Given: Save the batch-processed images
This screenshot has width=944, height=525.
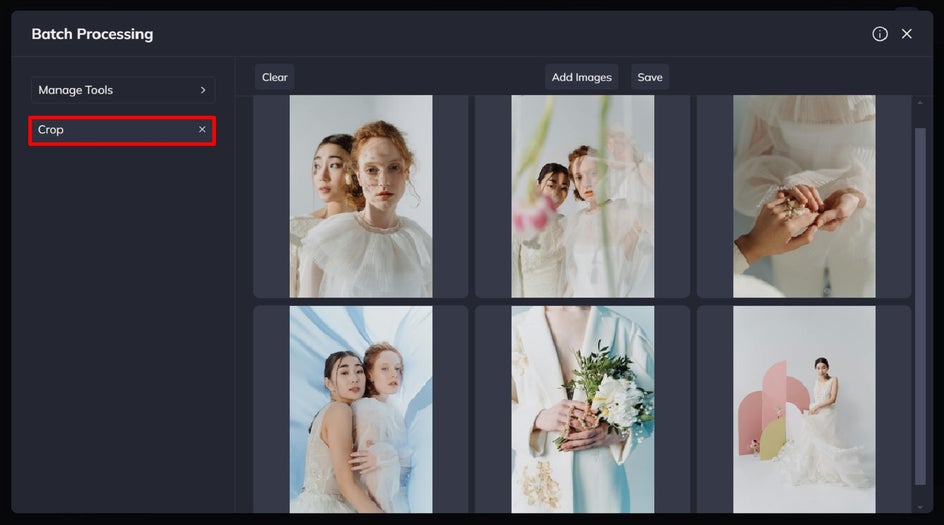Looking at the screenshot, I should coord(650,77).
